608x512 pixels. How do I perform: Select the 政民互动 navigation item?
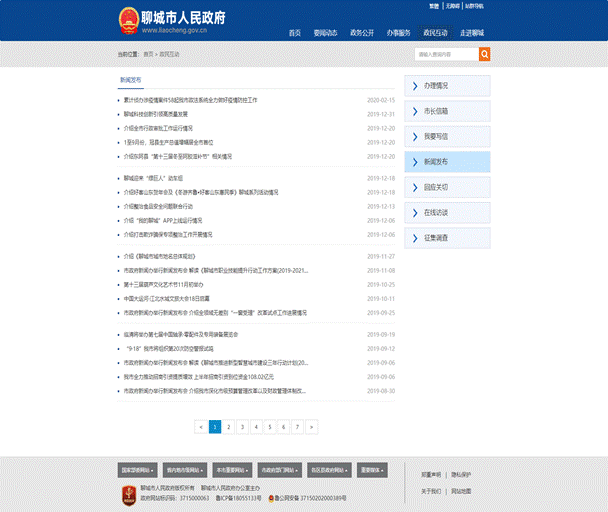(435, 33)
